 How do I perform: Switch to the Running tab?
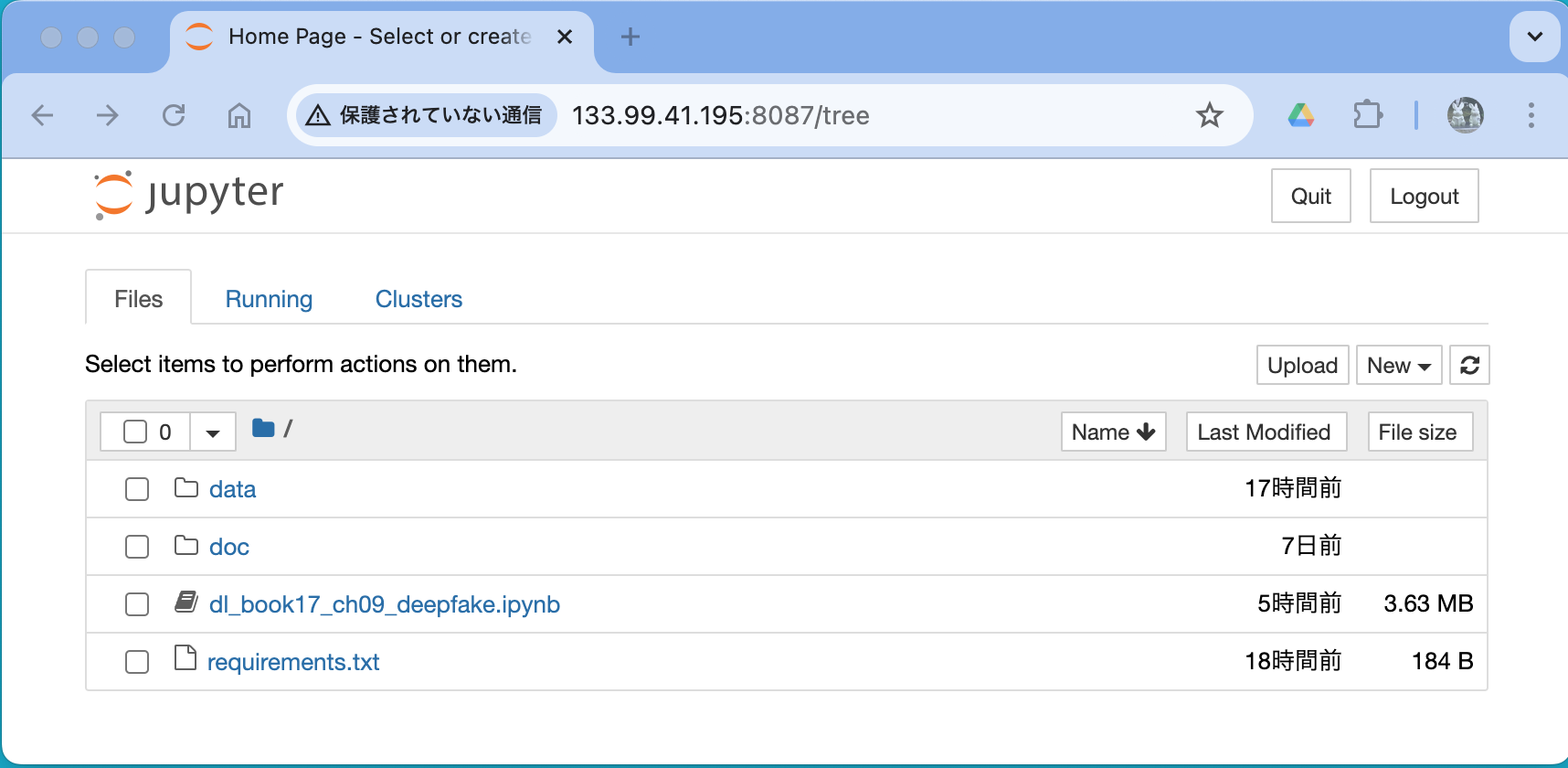click(269, 299)
